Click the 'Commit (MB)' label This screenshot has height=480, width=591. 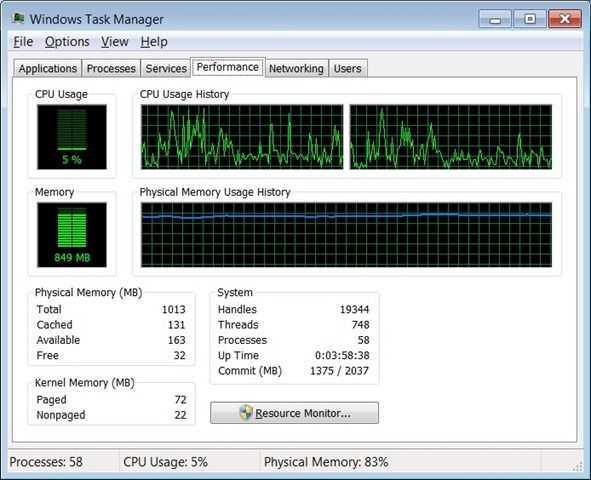coord(250,371)
